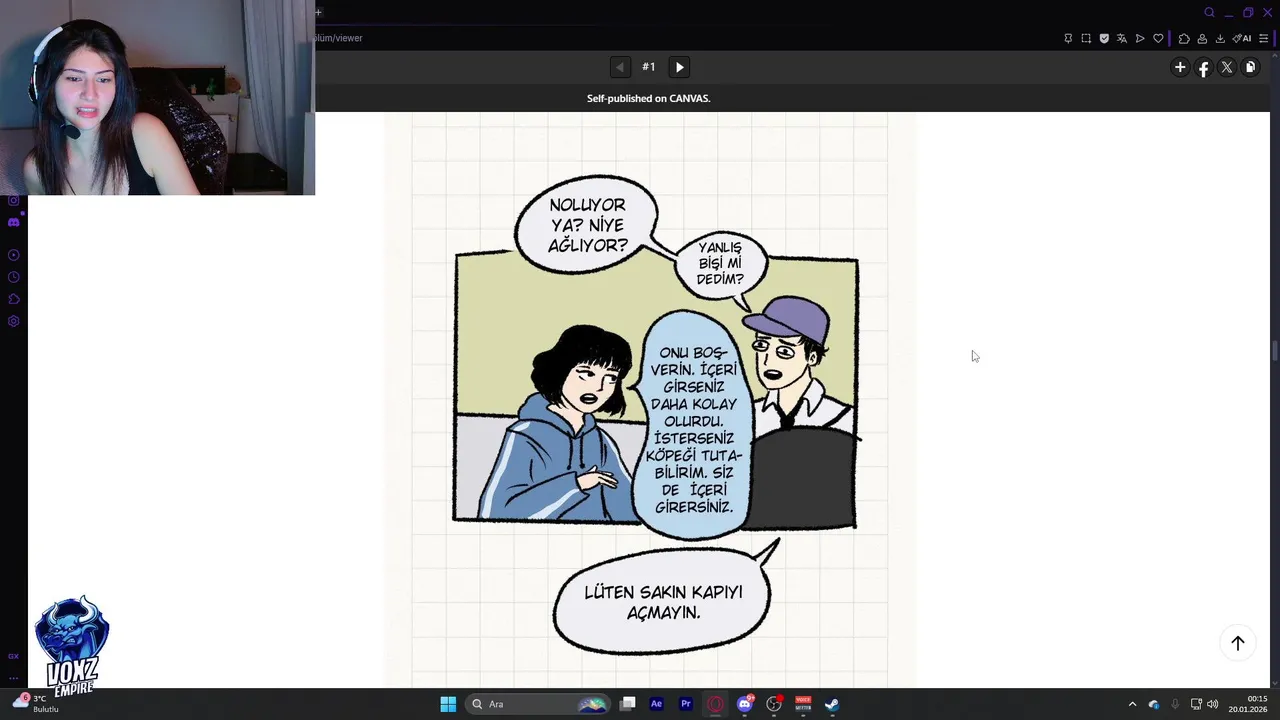Copy the episode URL icon
The image size is (1280, 720).
(x=1250, y=67)
